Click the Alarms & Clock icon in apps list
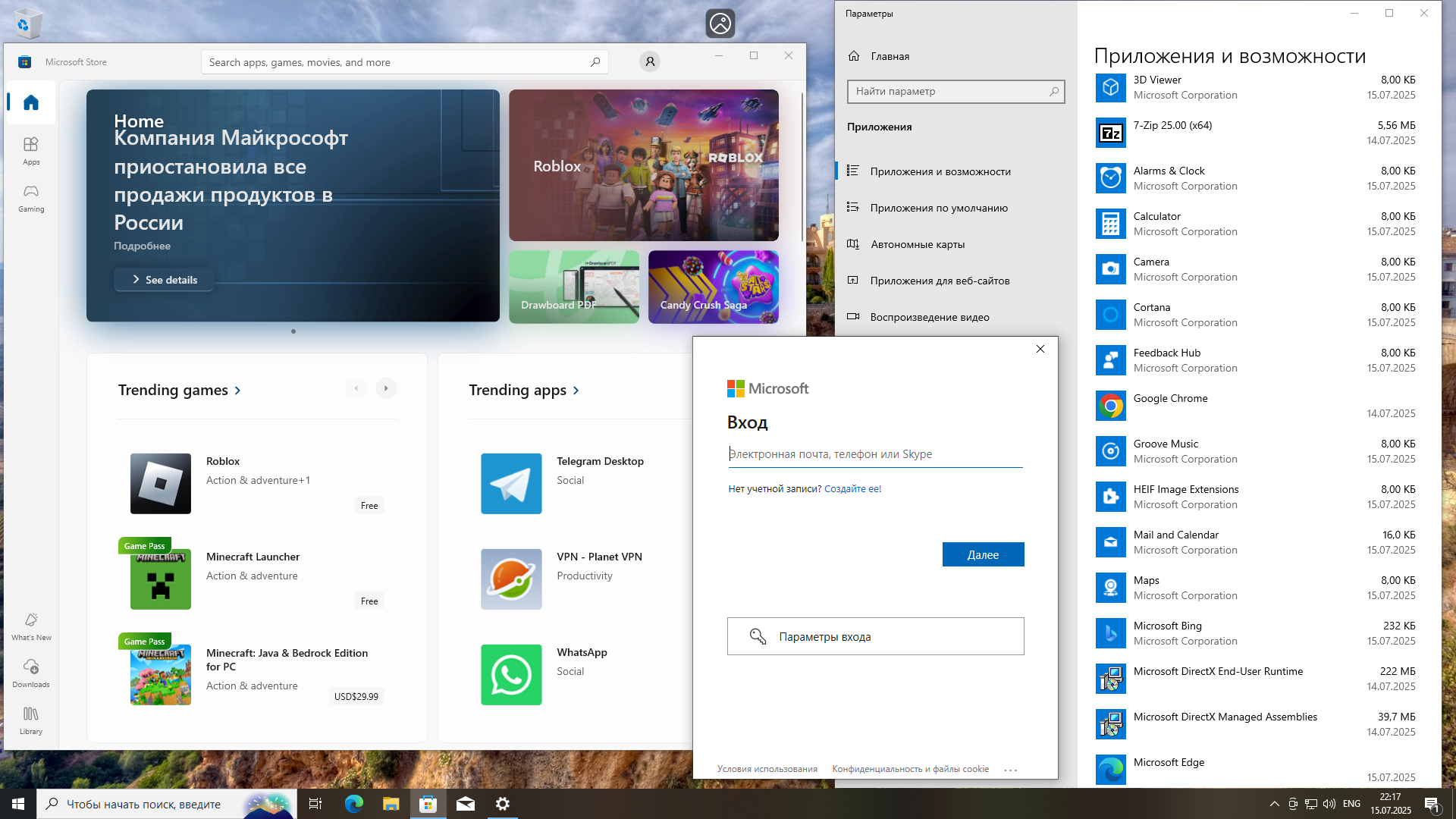 point(1111,178)
